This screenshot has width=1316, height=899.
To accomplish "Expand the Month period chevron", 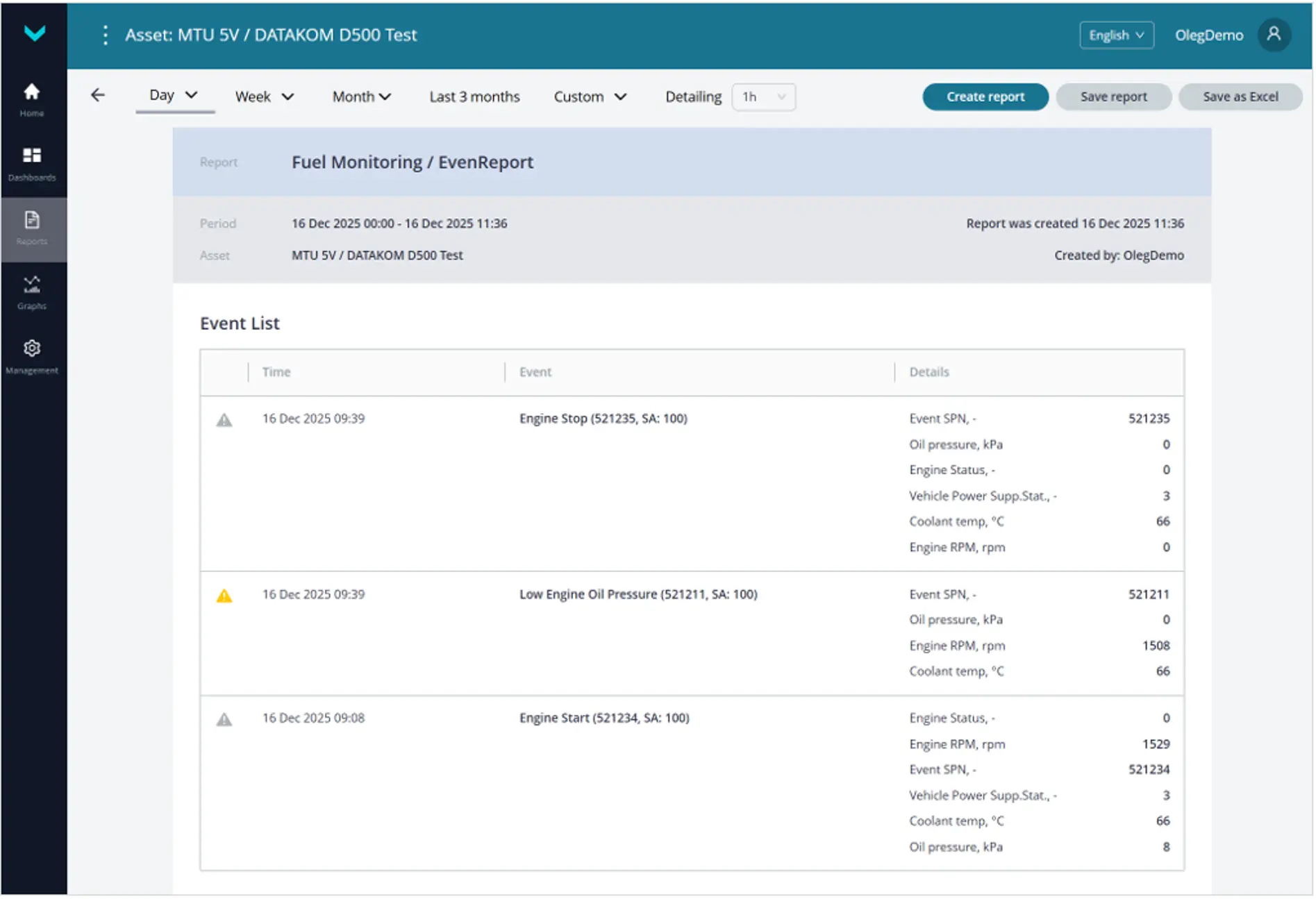I will (x=385, y=97).
